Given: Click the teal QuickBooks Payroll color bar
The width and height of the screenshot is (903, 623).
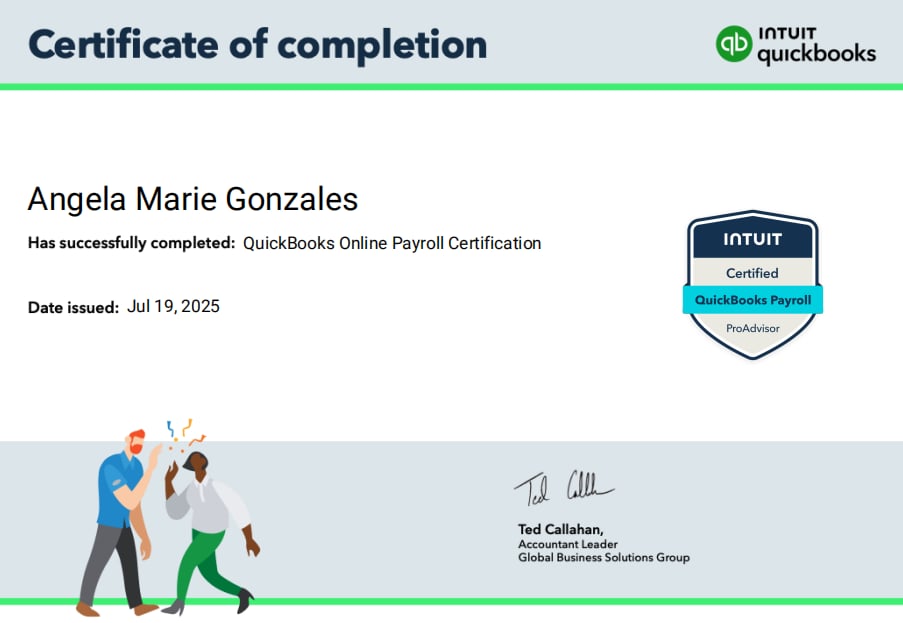Looking at the screenshot, I should tap(752, 299).
